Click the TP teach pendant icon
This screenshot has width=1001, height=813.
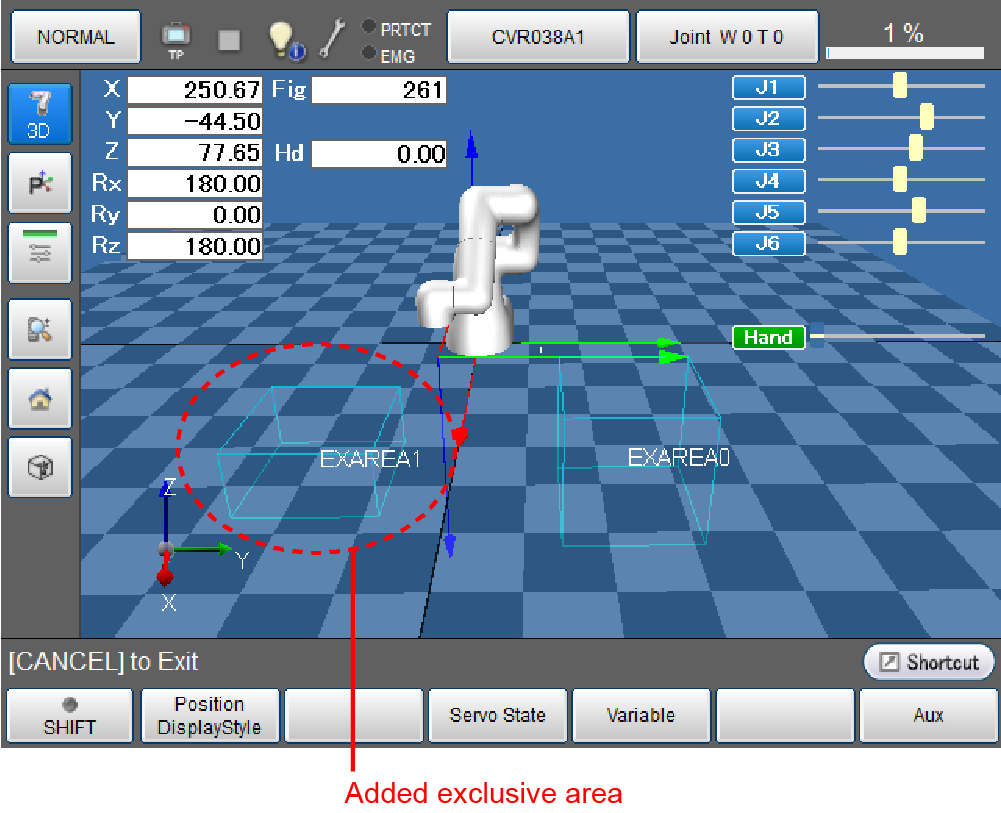tap(175, 37)
